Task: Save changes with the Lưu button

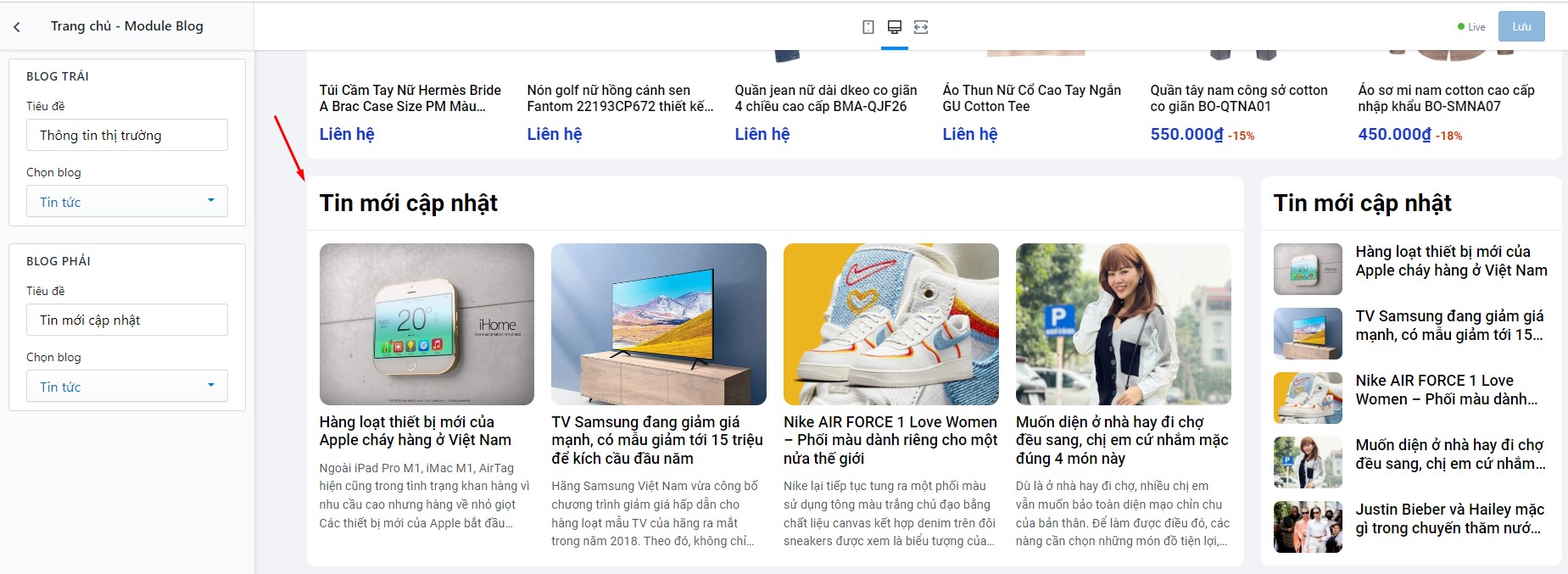Action: (x=1521, y=26)
